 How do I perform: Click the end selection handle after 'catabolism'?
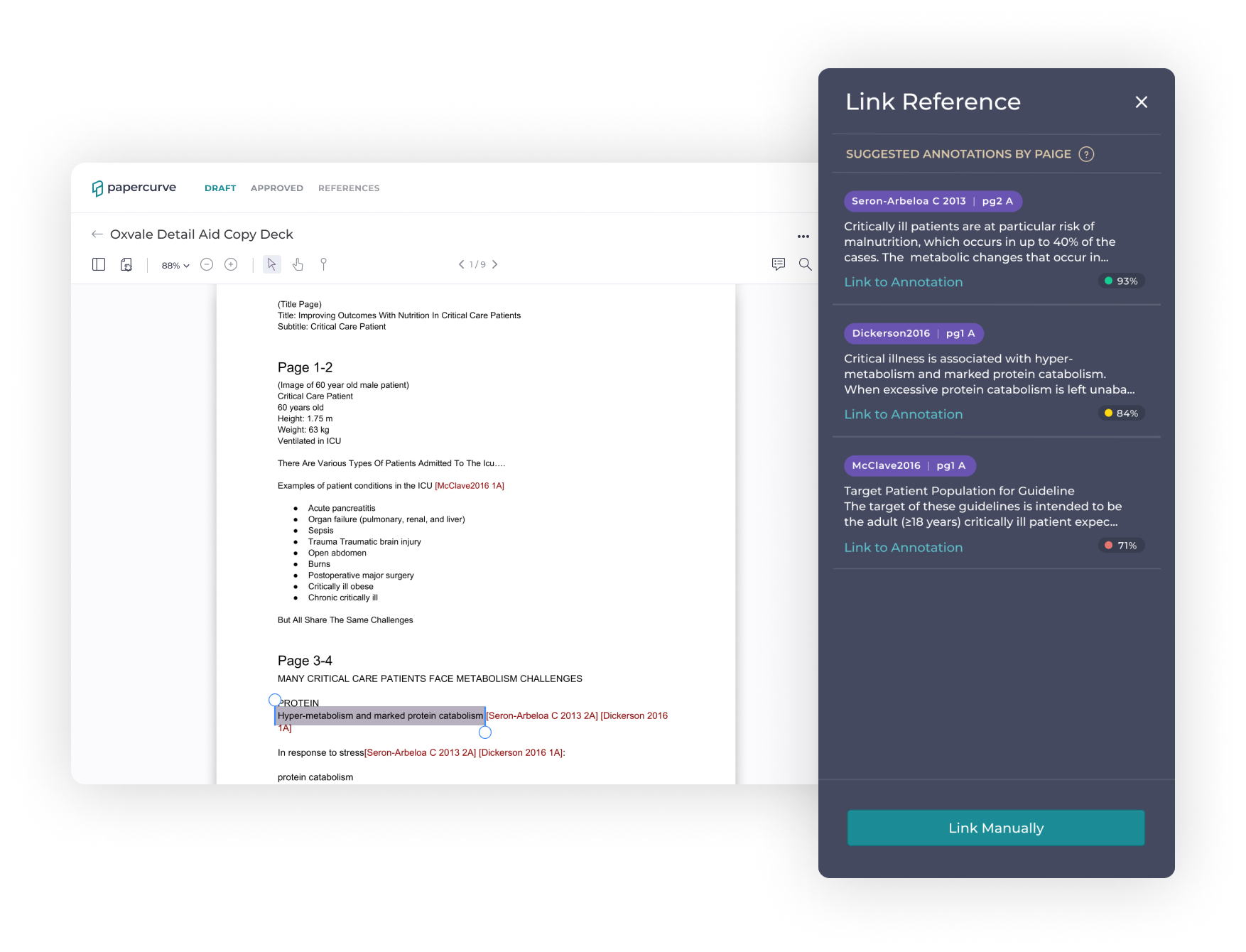click(x=485, y=732)
